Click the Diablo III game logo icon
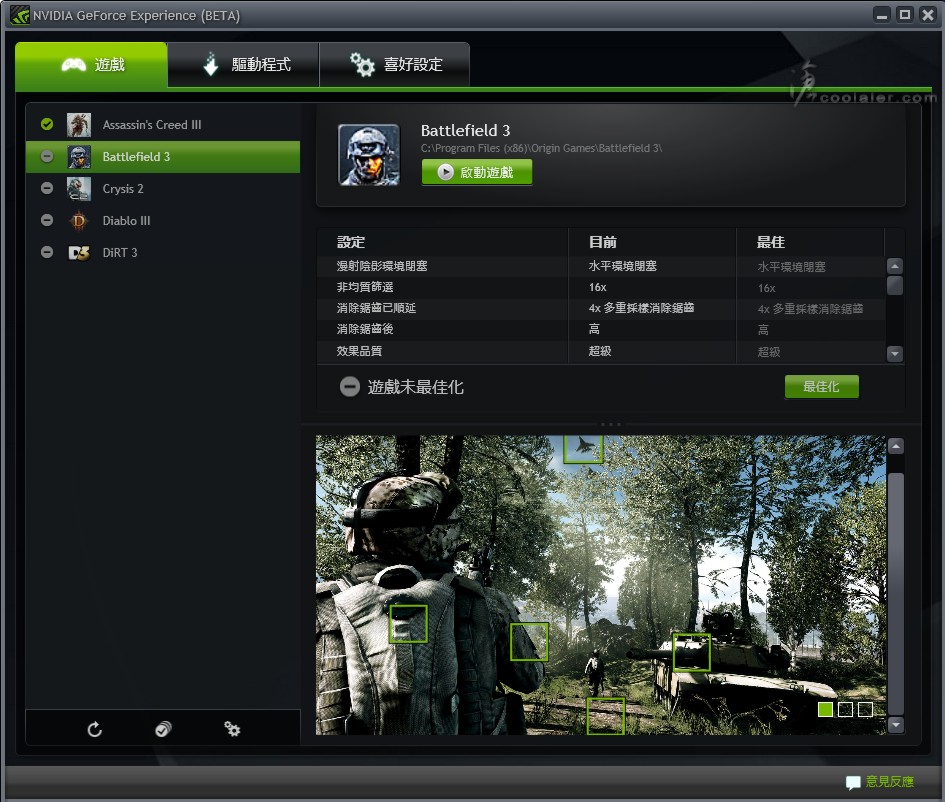The image size is (945, 802). click(79, 221)
